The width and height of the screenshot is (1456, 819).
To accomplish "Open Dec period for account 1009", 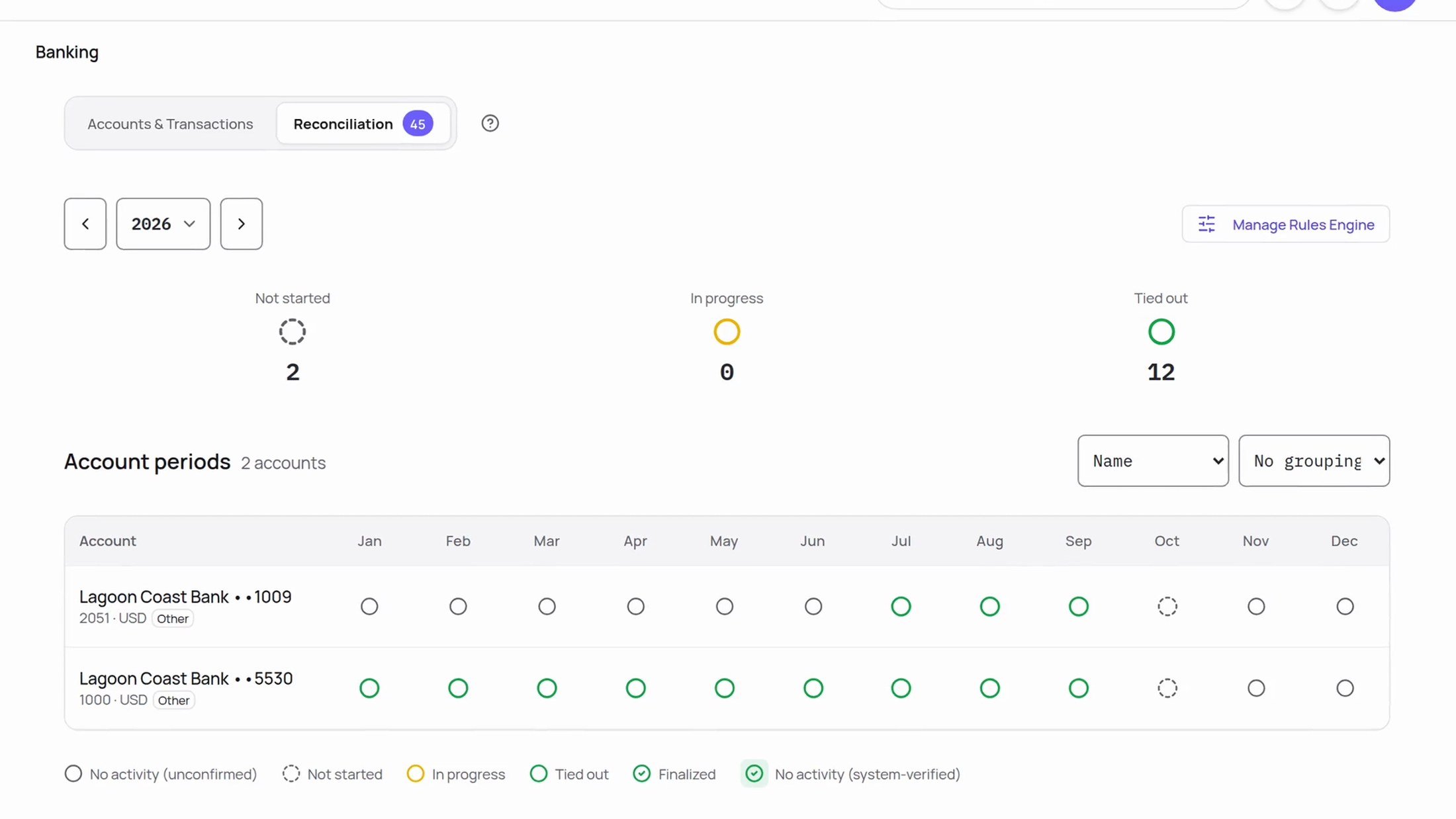I will 1345,606.
